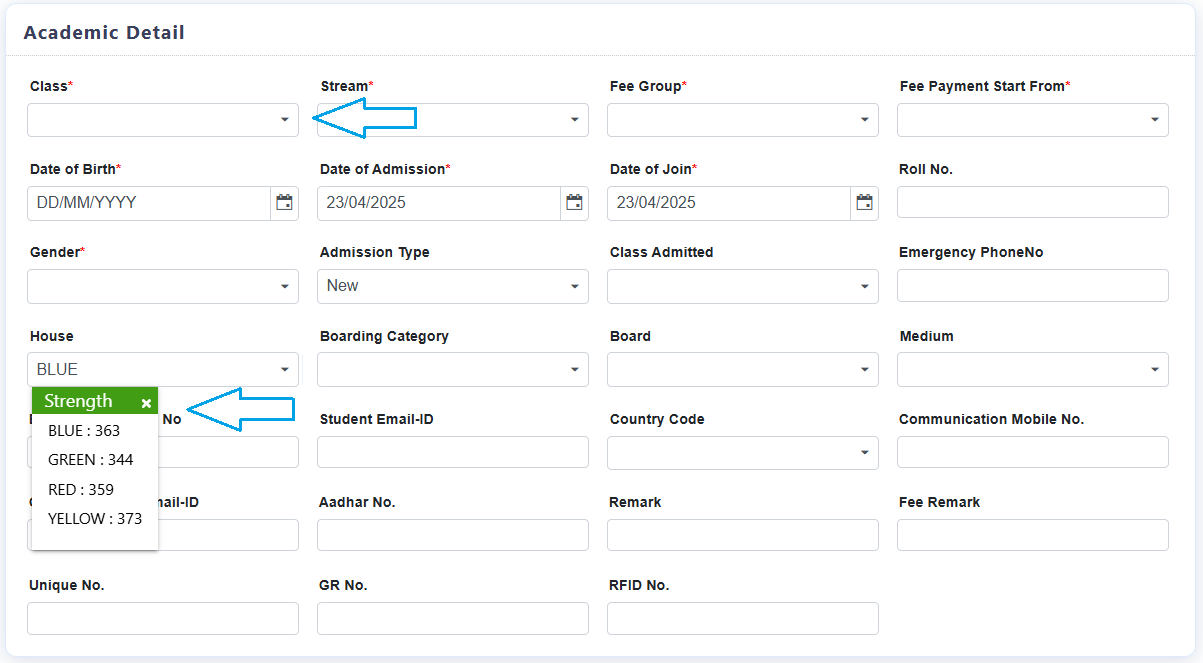Open the Date of Join calendar icon
Viewport: 1203px width, 663px height.
pyautogui.click(x=865, y=203)
